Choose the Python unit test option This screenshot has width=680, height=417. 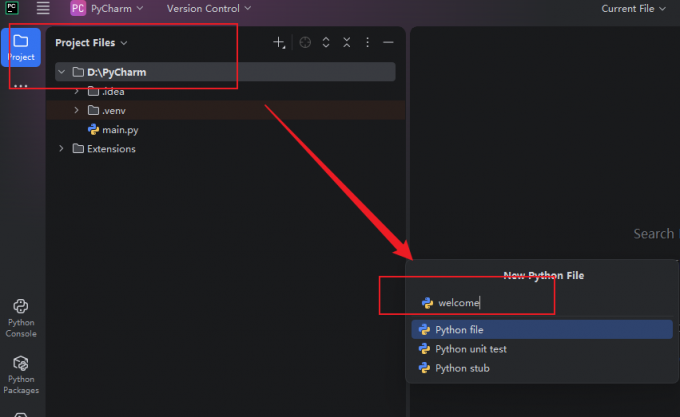coord(542,349)
